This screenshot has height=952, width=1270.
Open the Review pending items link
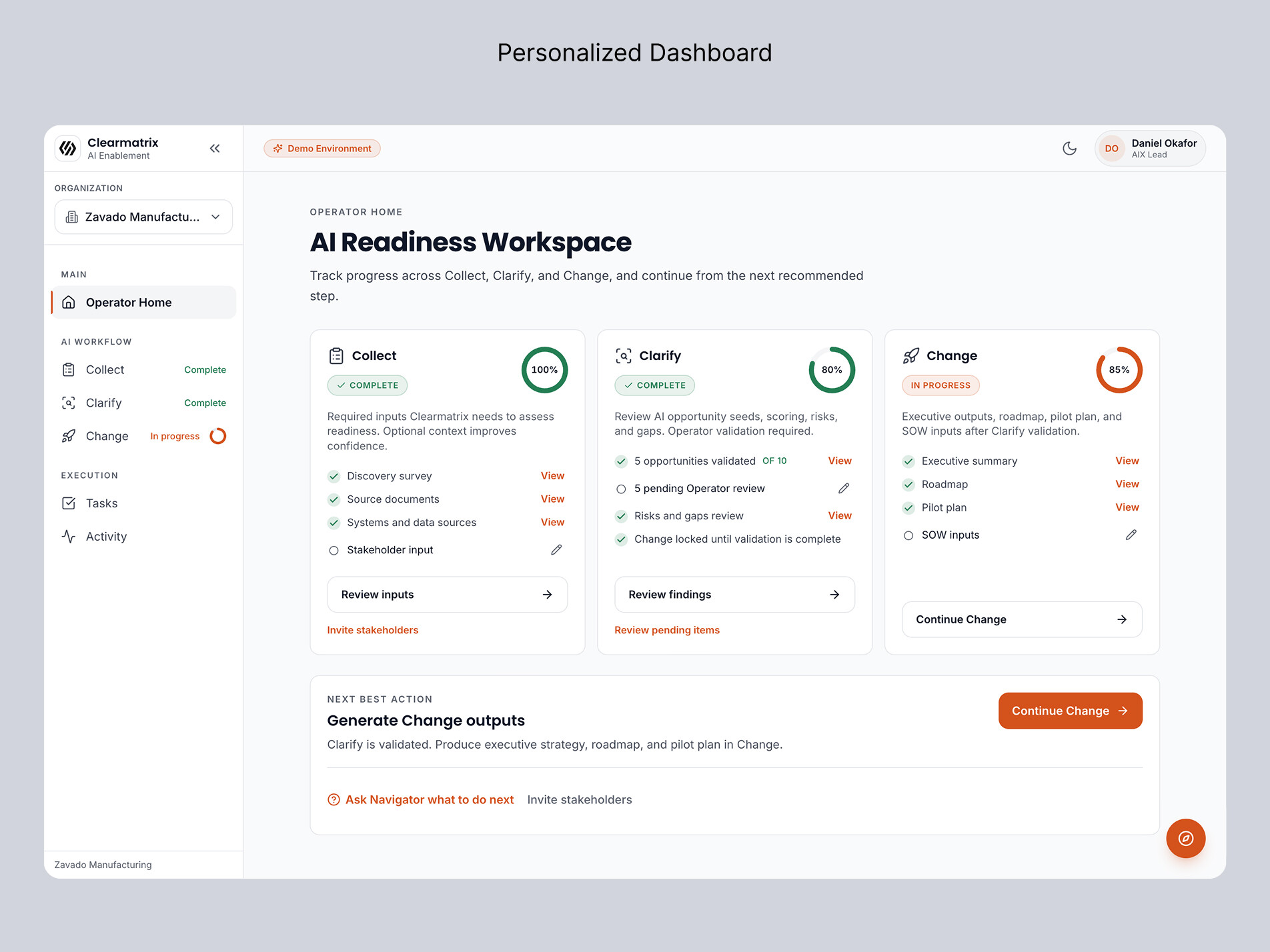click(667, 631)
